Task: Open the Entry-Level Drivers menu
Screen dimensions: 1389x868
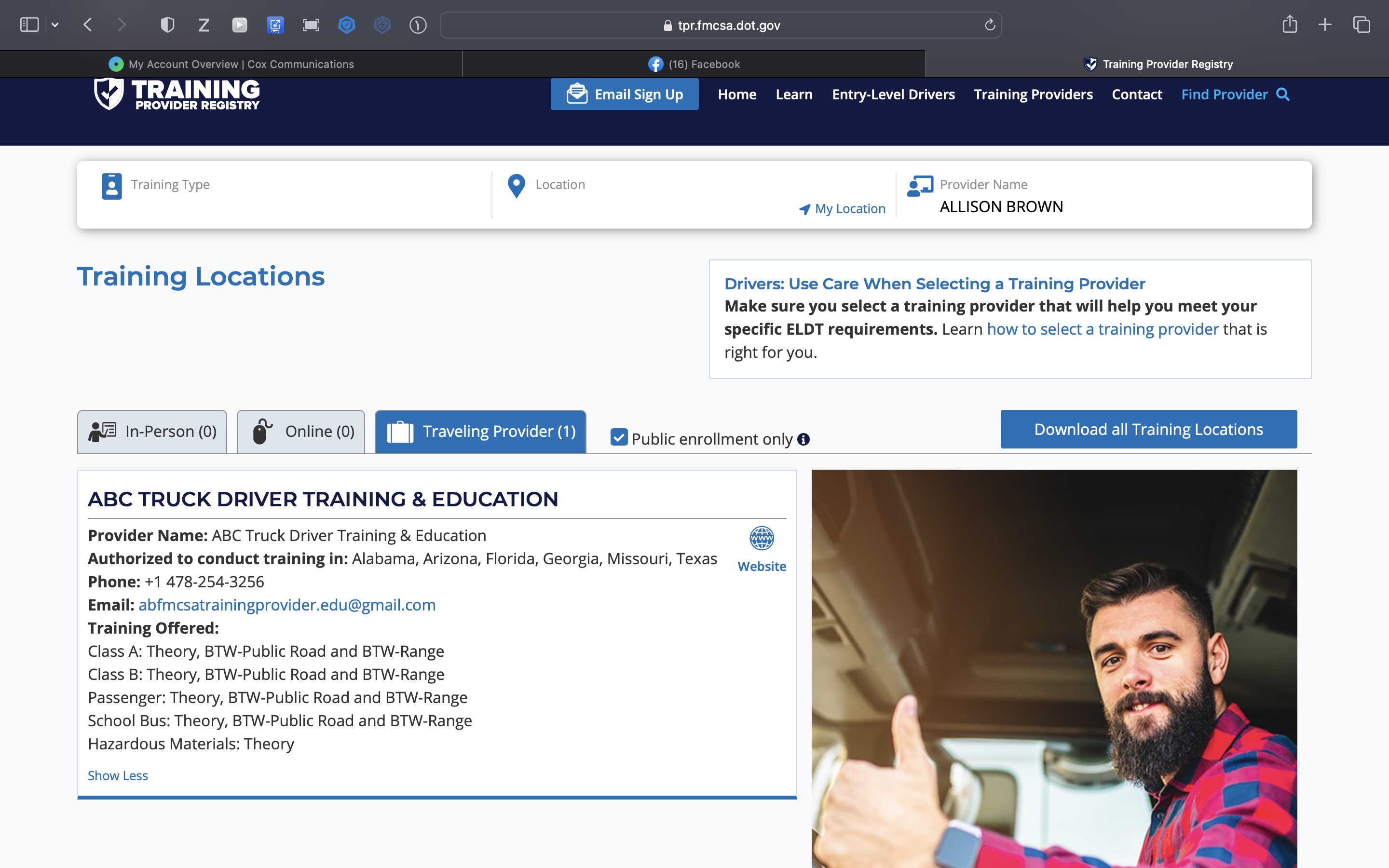Action: (x=893, y=95)
